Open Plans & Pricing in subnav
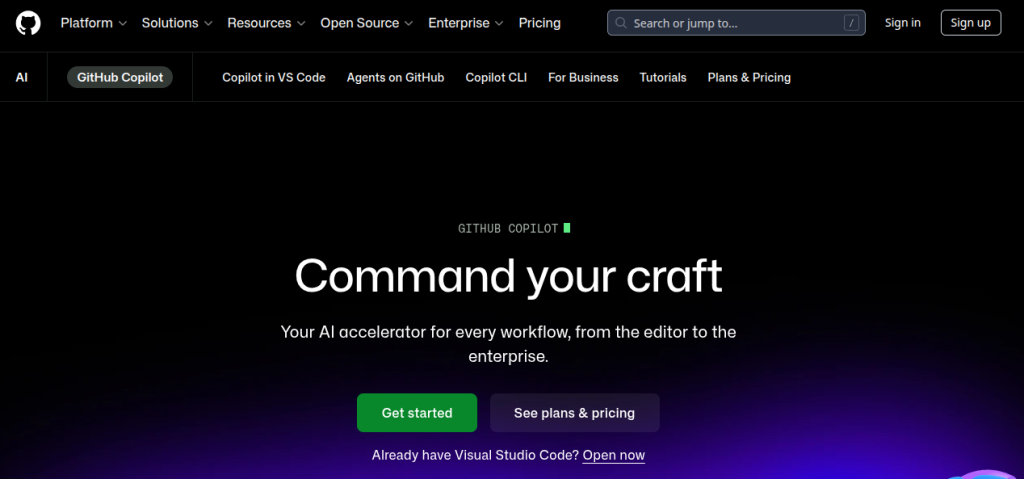This screenshot has height=479, width=1024. coord(749,77)
